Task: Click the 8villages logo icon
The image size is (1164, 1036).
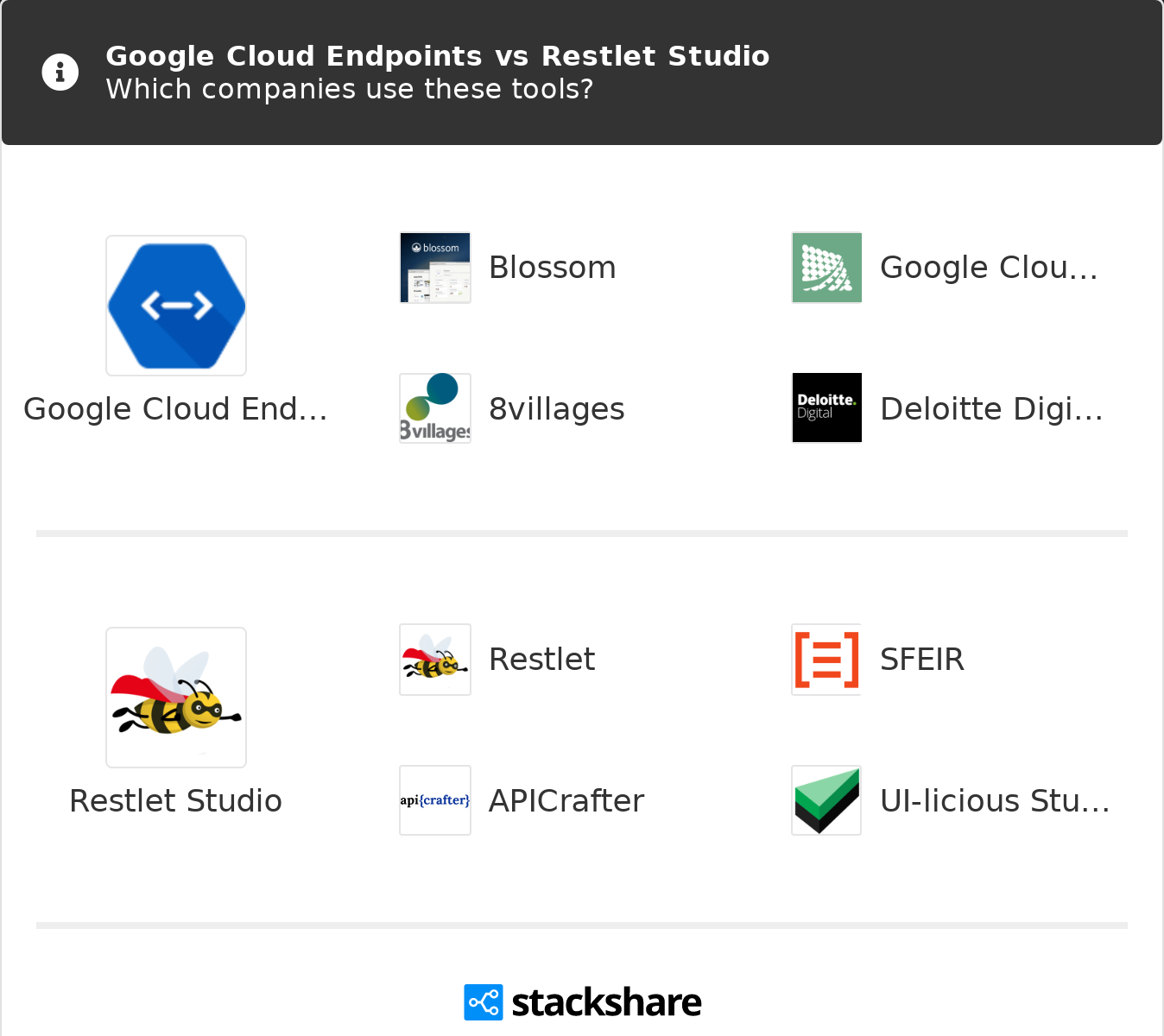Action: click(435, 408)
